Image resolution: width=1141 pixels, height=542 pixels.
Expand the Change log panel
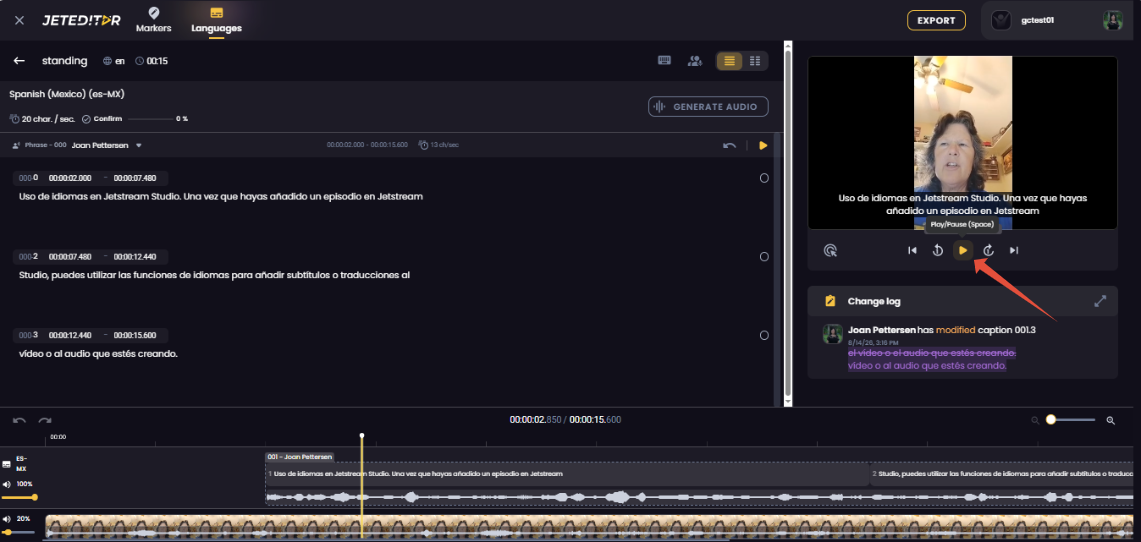tap(1100, 301)
